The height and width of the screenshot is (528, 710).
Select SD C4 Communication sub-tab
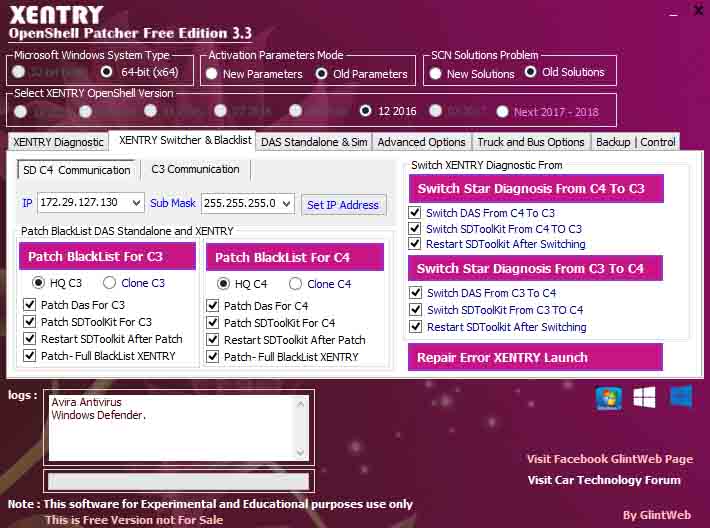(77, 170)
